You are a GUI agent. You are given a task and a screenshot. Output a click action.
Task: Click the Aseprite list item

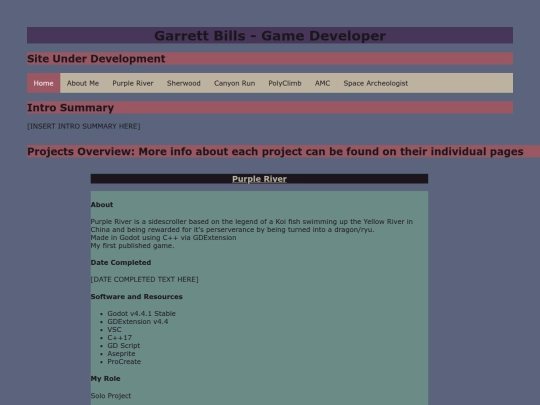coord(121,354)
